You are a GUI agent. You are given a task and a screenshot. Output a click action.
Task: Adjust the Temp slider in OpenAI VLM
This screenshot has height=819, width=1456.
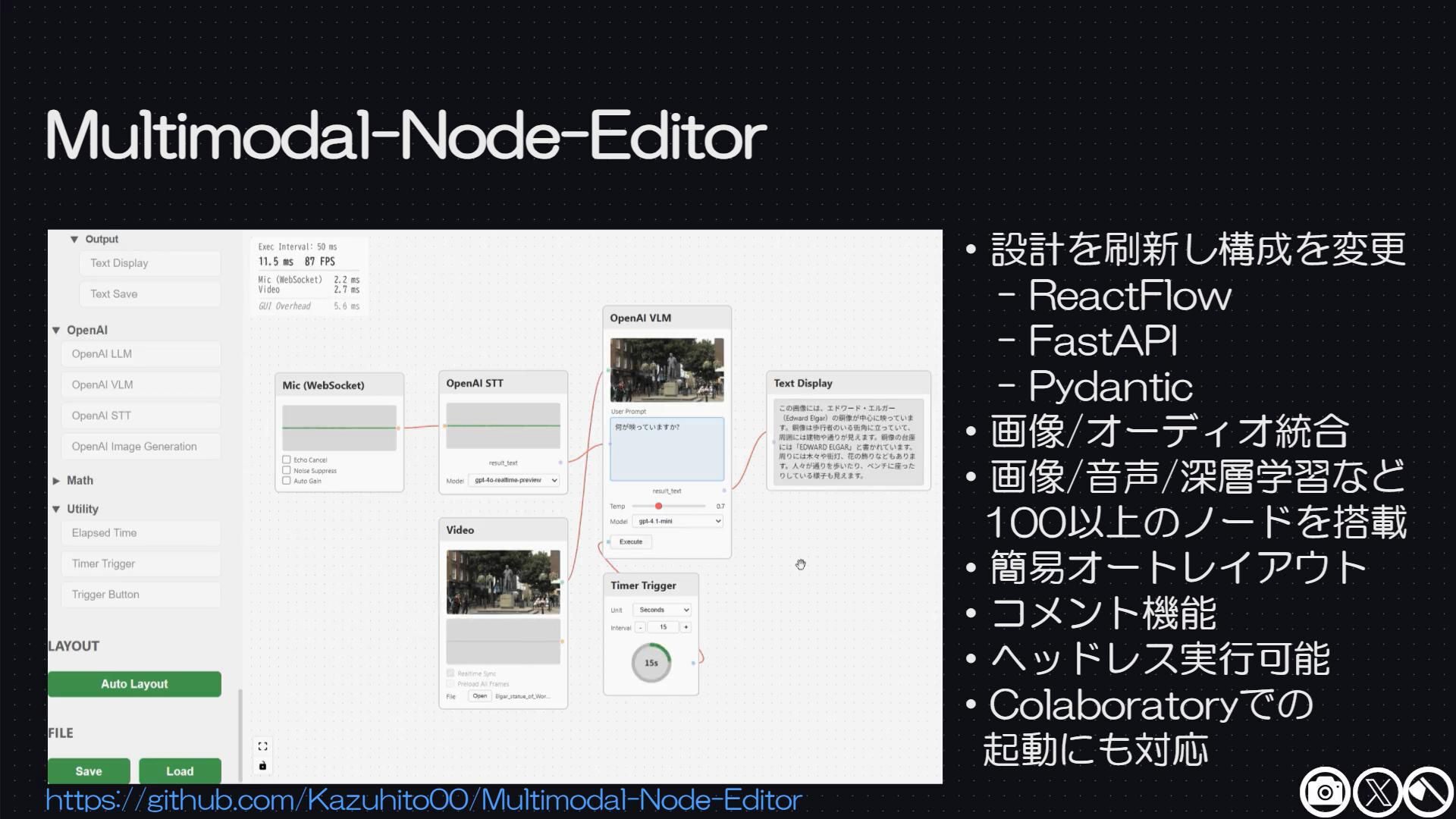[658, 506]
